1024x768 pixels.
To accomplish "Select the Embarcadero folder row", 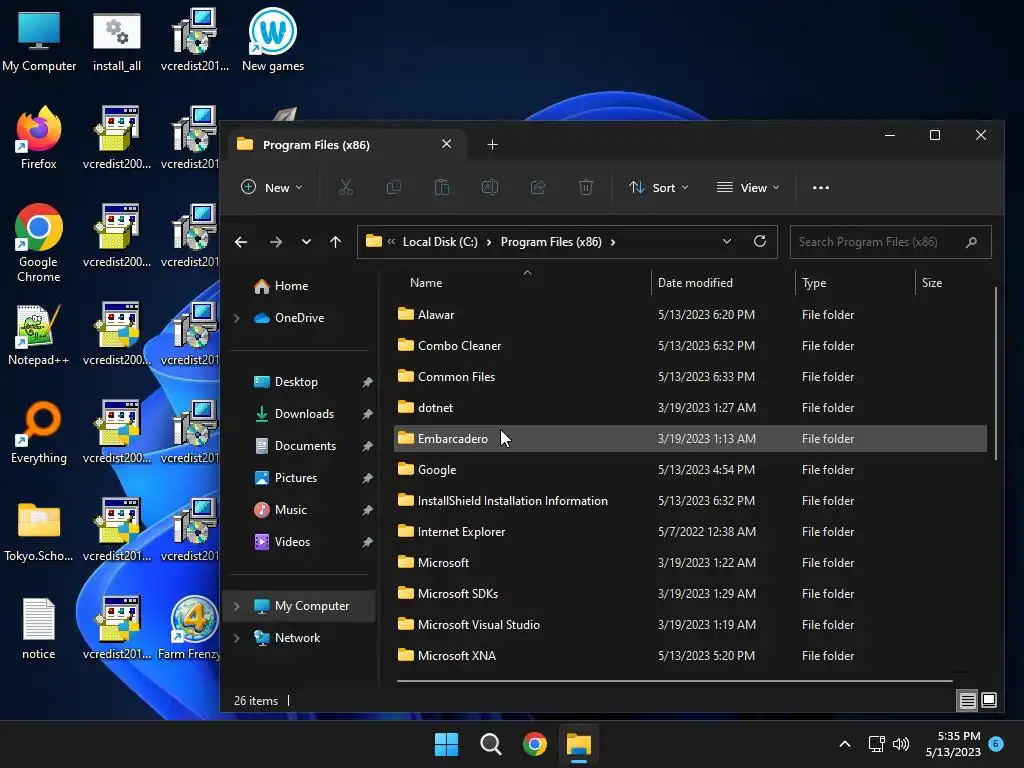I will (690, 439).
